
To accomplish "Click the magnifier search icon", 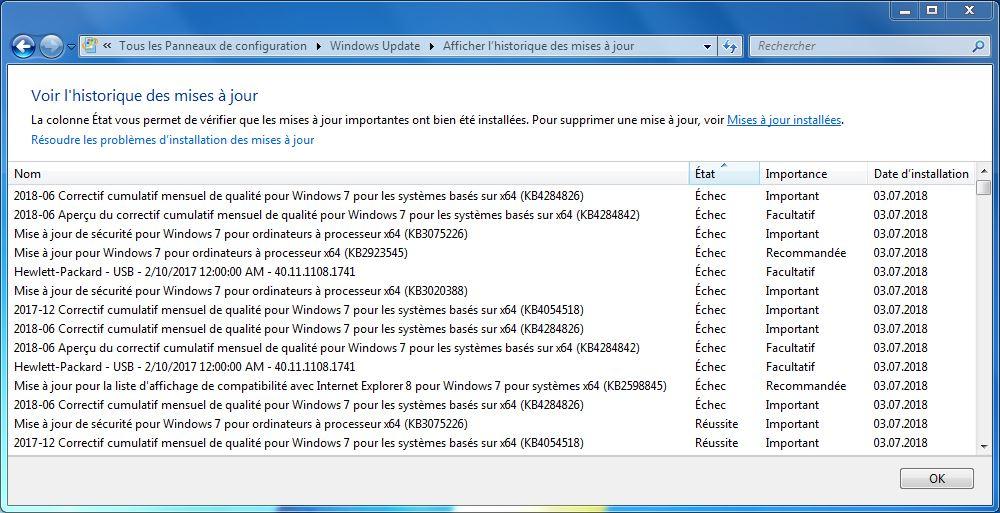I will [x=979, y=46].
